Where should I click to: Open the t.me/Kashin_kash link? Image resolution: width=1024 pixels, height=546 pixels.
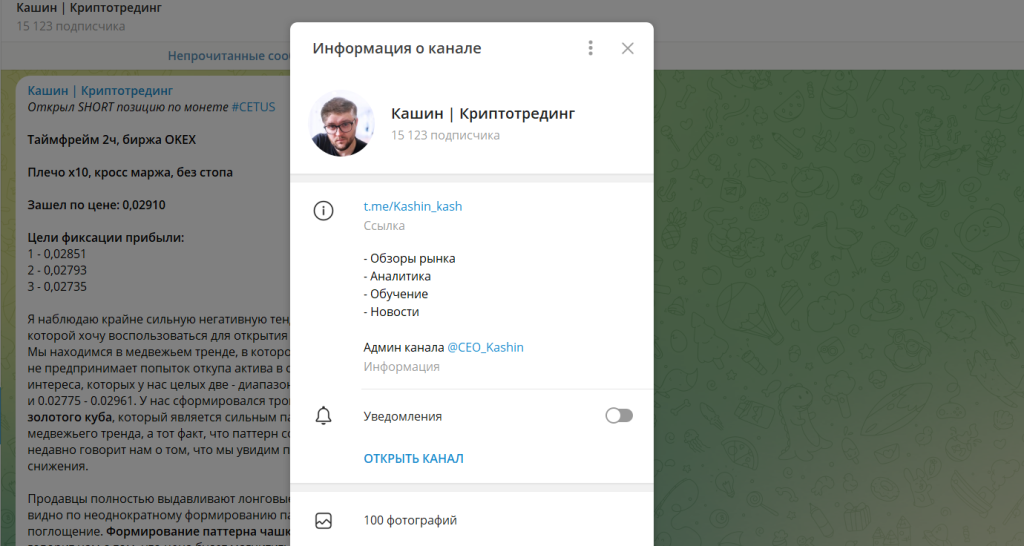click(x=413, y=206)
